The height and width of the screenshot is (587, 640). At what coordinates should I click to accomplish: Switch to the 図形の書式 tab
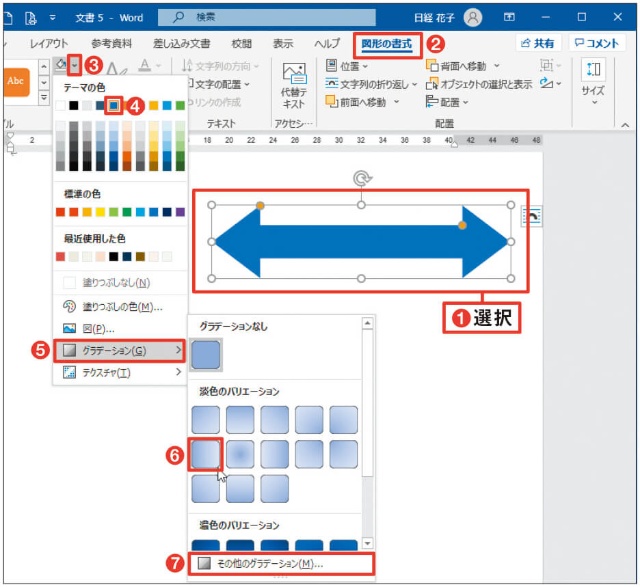pyautogui.click(x=388, y=44)
